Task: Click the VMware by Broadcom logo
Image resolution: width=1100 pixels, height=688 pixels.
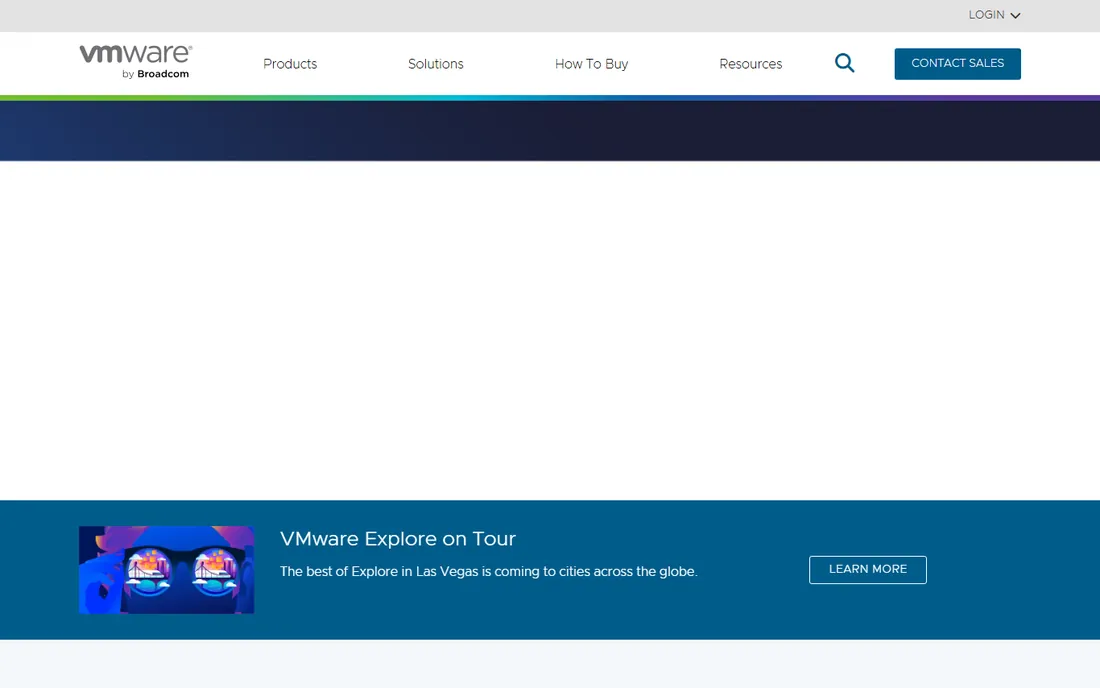Action: [135, 62]
